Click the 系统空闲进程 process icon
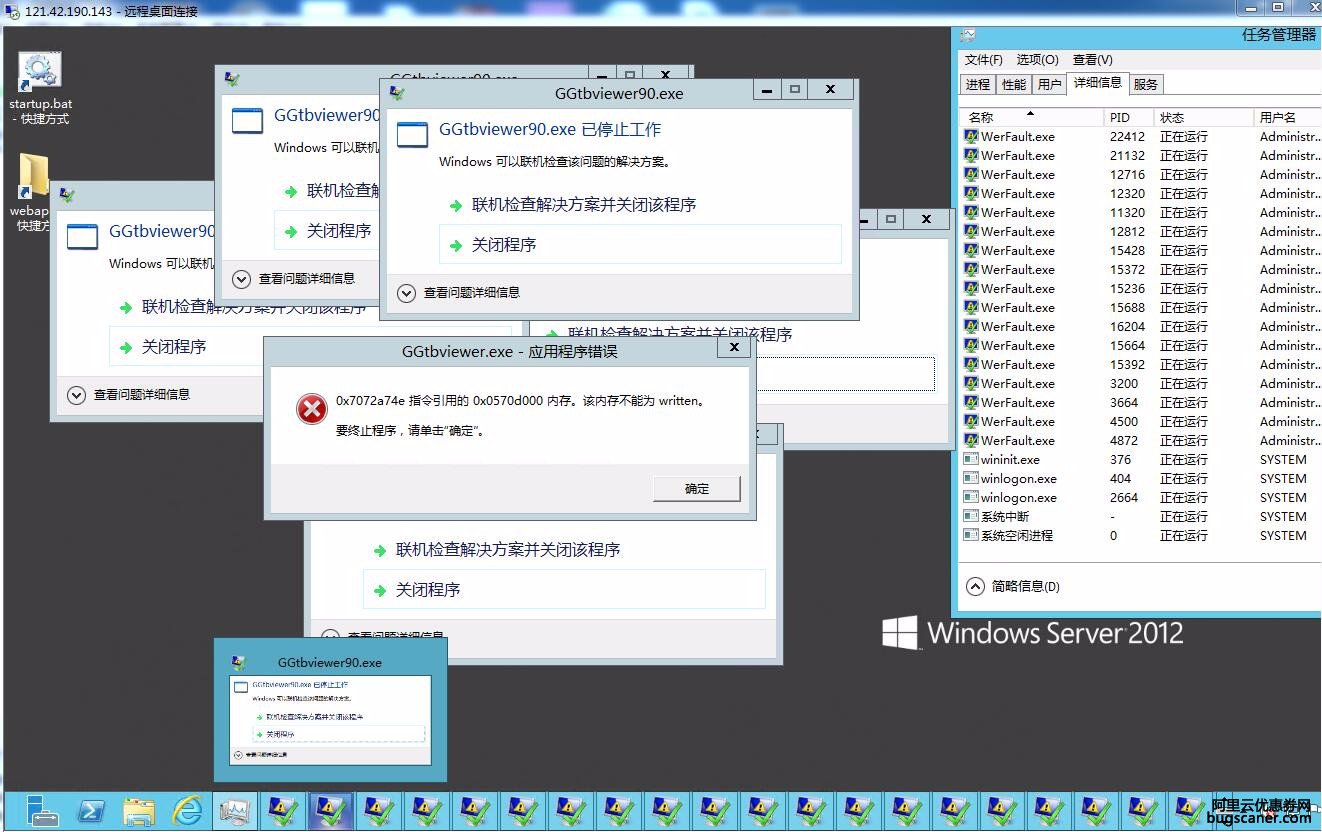 point(971,536)
